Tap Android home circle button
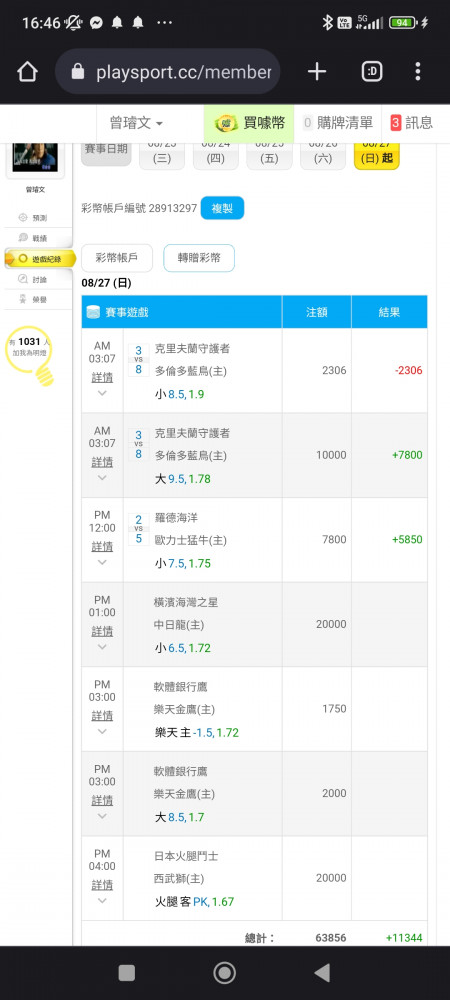This screenshot has height=1000, width=450. 224,973
